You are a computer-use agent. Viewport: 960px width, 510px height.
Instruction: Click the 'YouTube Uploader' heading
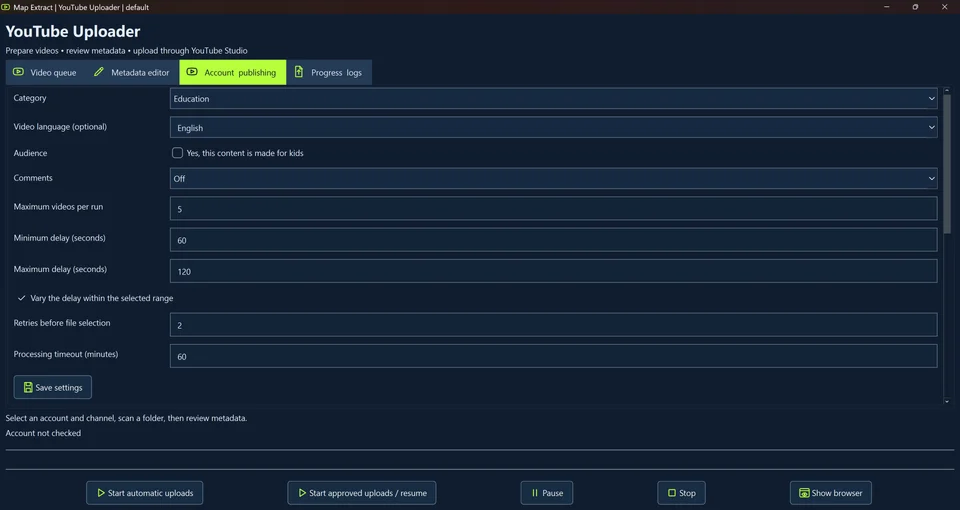coord(73,31)
